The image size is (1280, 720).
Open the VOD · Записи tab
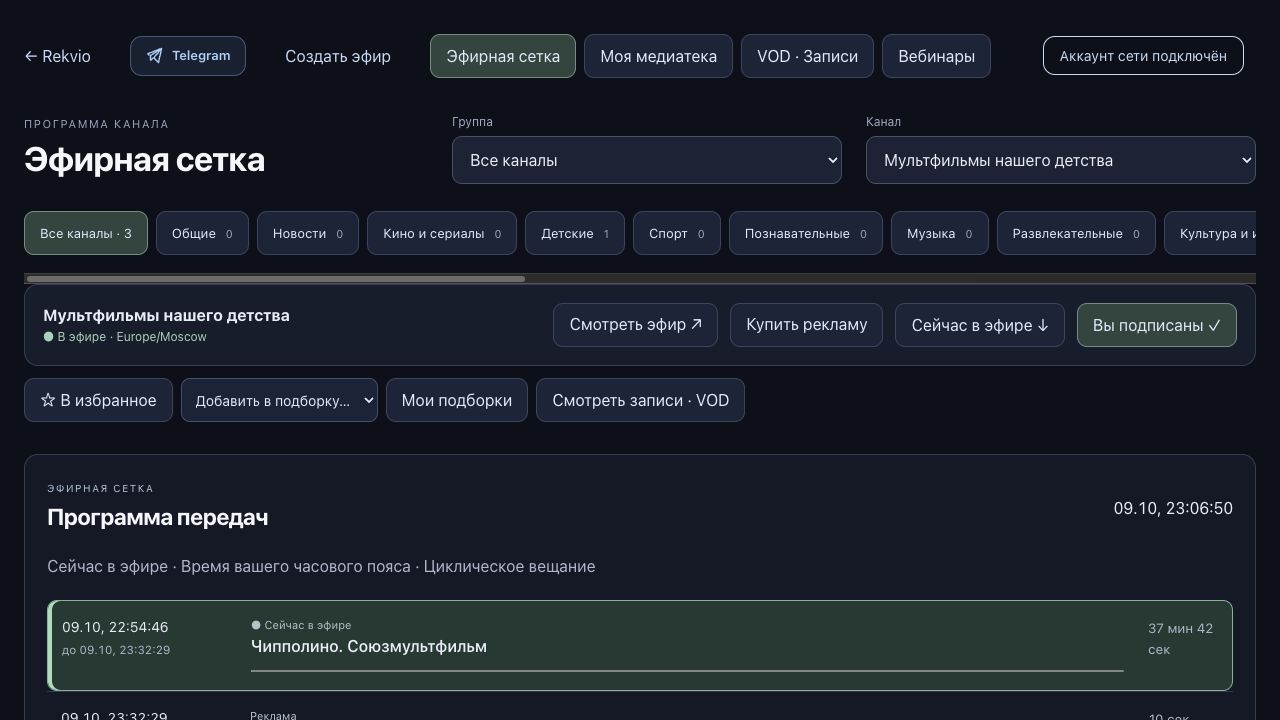(x=807, y=56)
